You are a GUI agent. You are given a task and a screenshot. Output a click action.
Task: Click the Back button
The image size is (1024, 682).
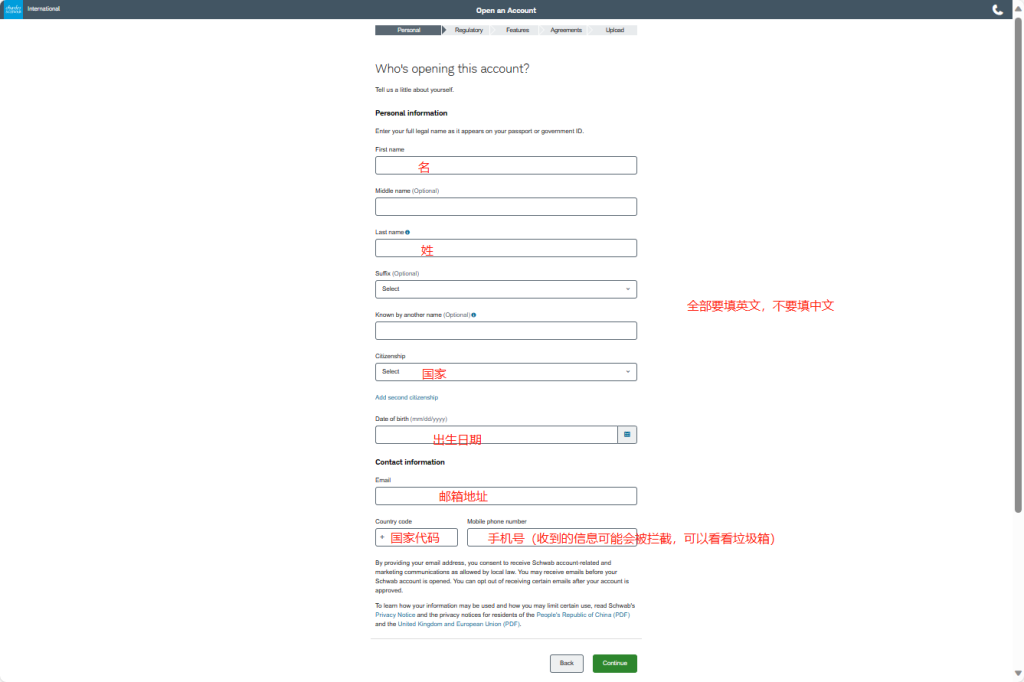tap(566, 663)
